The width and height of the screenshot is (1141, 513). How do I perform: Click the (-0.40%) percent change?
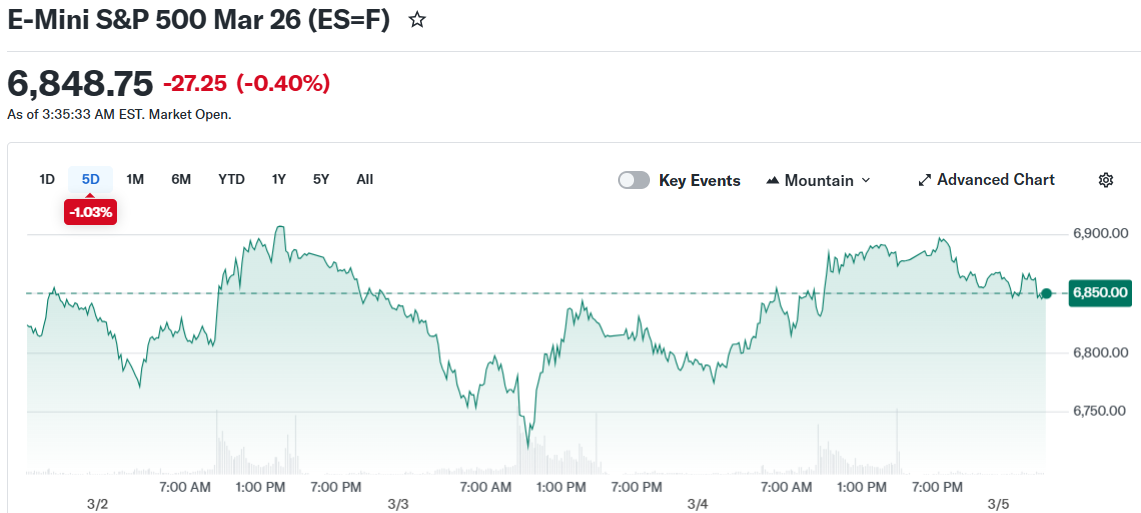pos(283,84)
